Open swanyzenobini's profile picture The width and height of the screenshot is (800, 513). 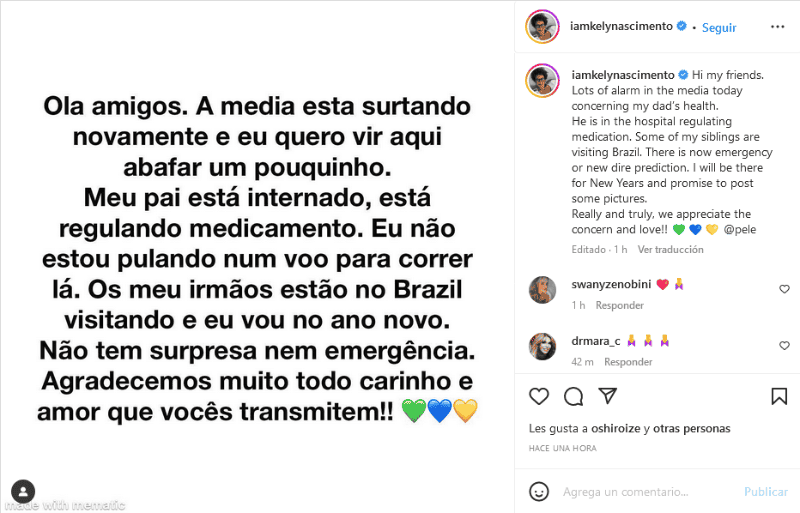542,290
